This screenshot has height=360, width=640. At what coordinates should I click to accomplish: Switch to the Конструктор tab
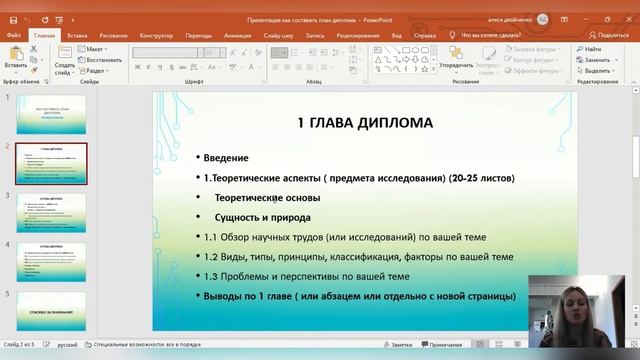pyautogui.click(x=156, y=36)
